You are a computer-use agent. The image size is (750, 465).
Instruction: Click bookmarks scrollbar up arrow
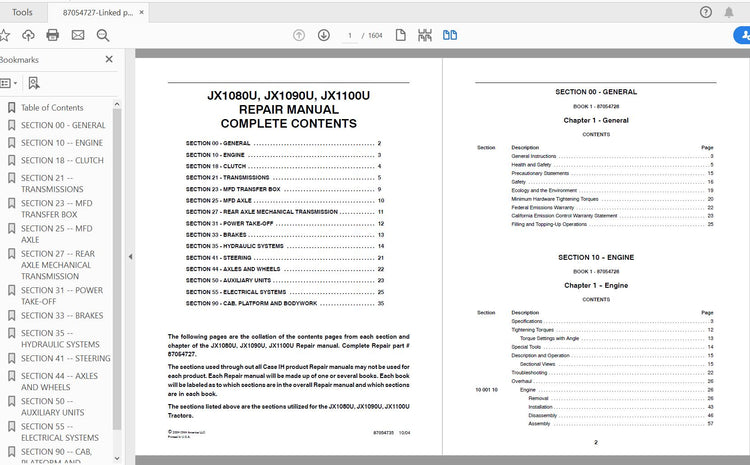tap(117, 104)
